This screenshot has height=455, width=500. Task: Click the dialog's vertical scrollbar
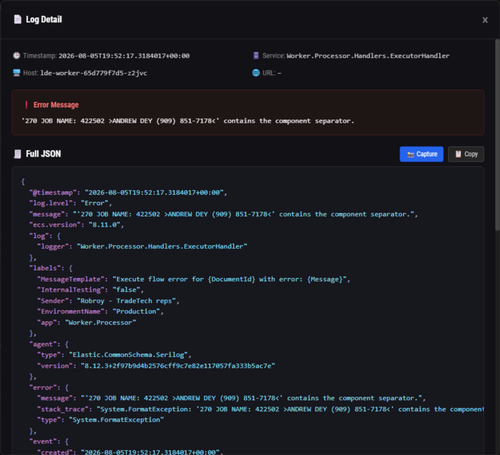coord(497,135)
